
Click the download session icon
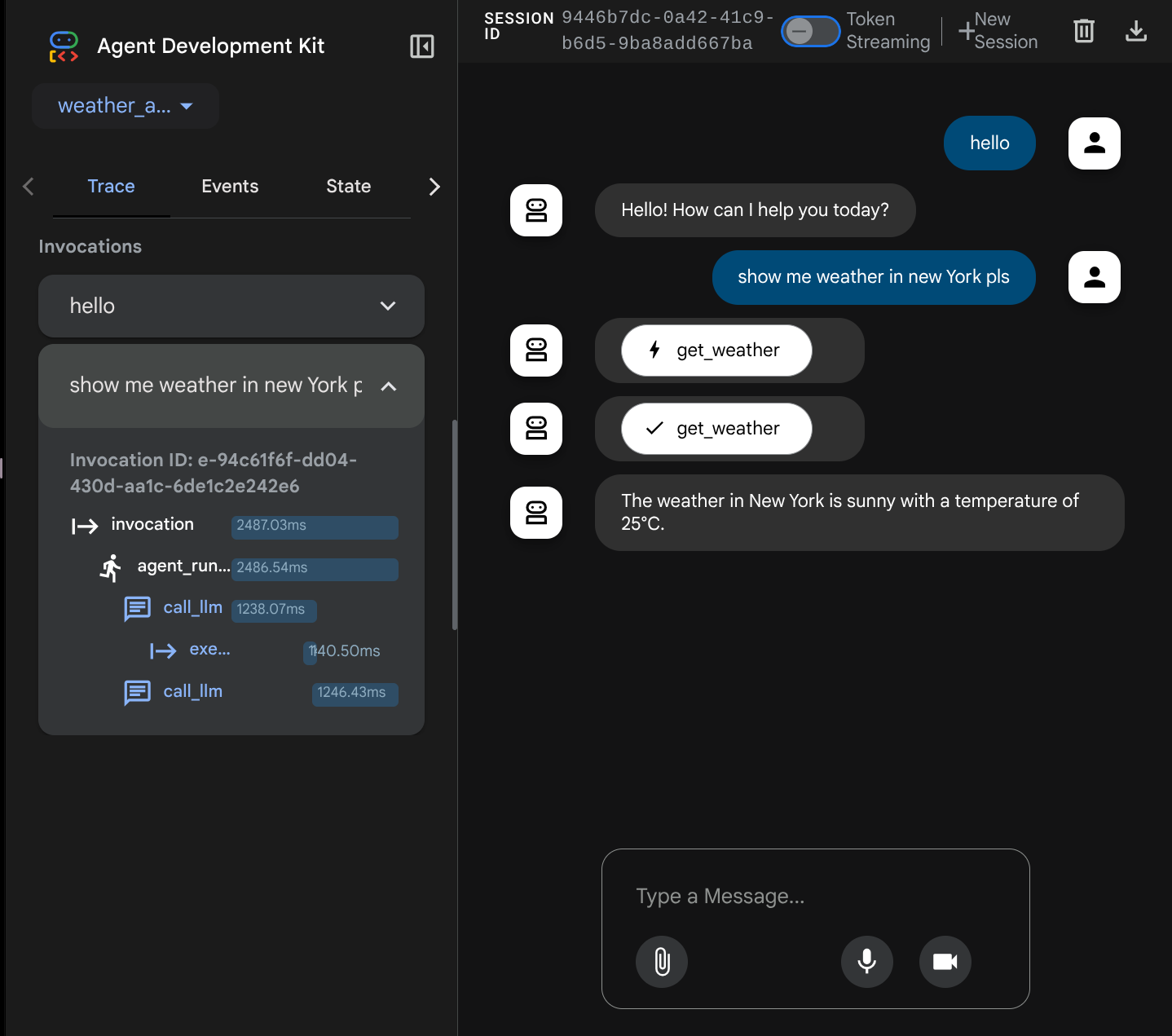click(1135, 31)
